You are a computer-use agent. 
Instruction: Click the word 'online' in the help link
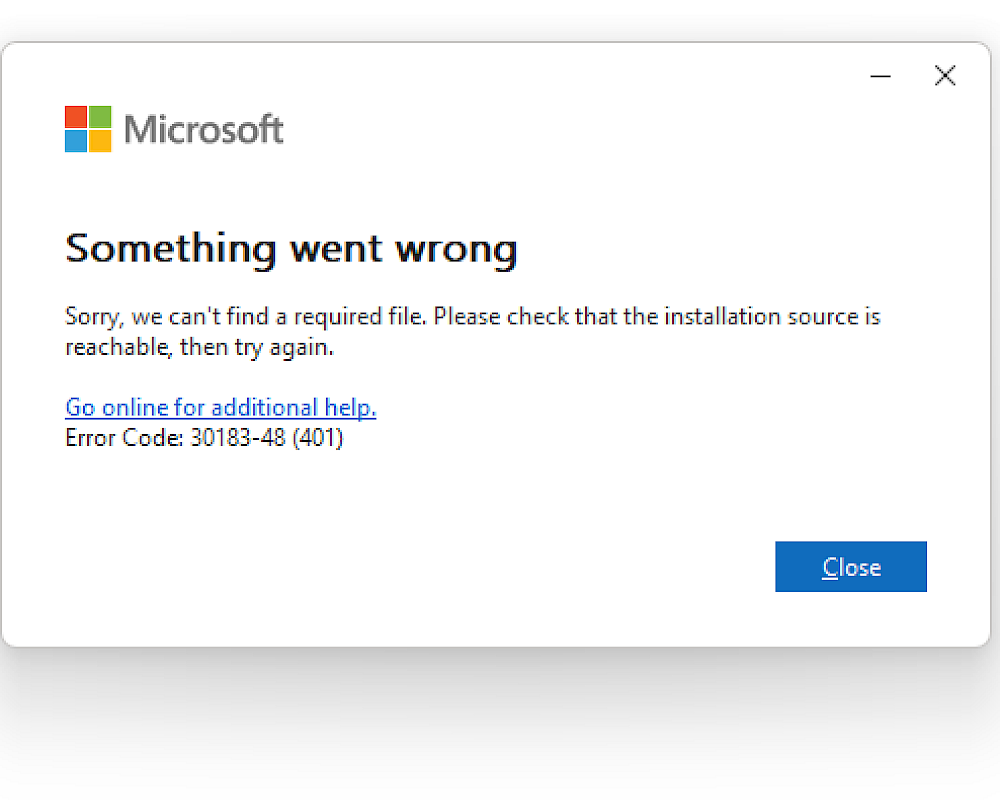[x=135, y=408]
